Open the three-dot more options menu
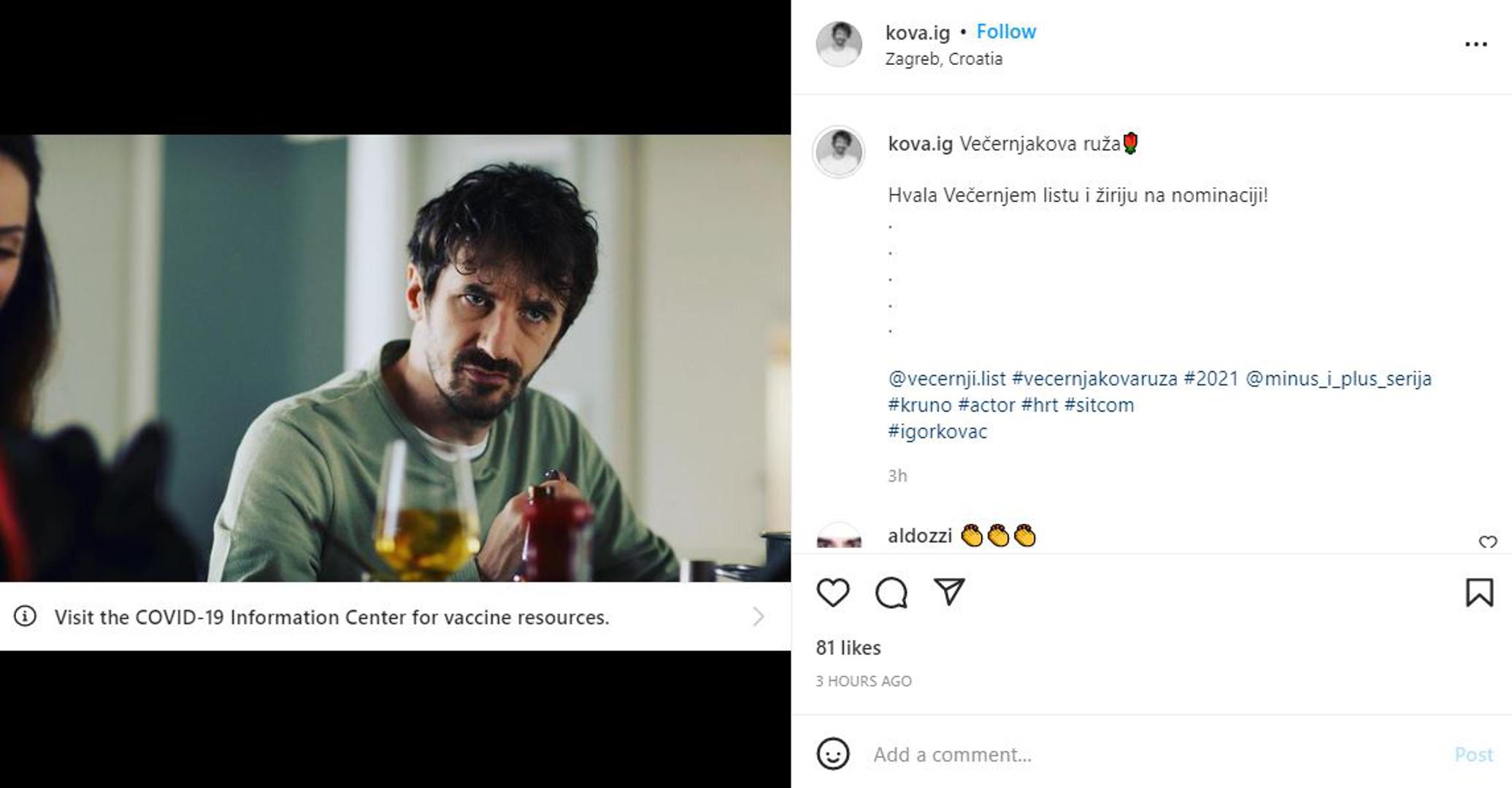This screenshot has width=1512, height=788. pyautogui.click(x=1475, y=45)
